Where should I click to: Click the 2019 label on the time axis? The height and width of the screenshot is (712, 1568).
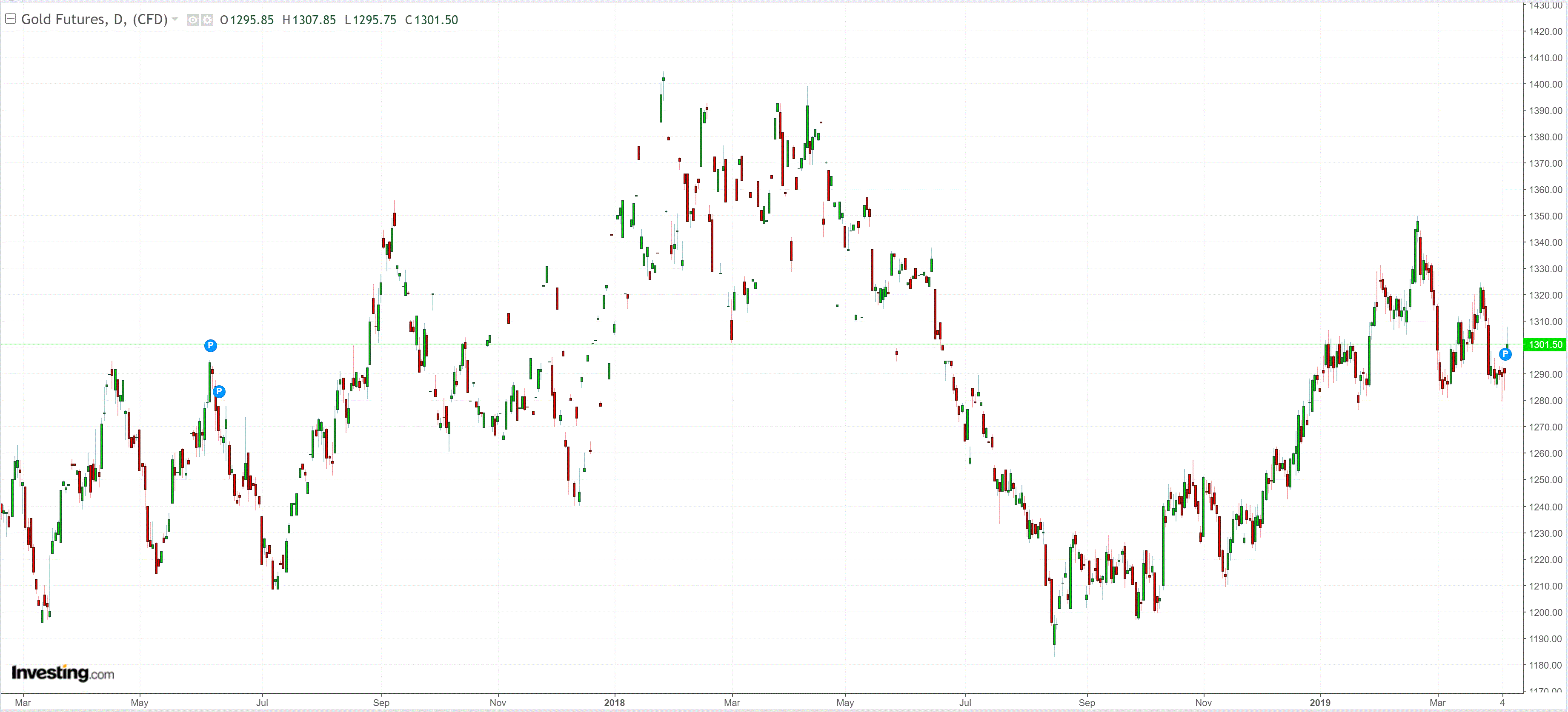1320,702
